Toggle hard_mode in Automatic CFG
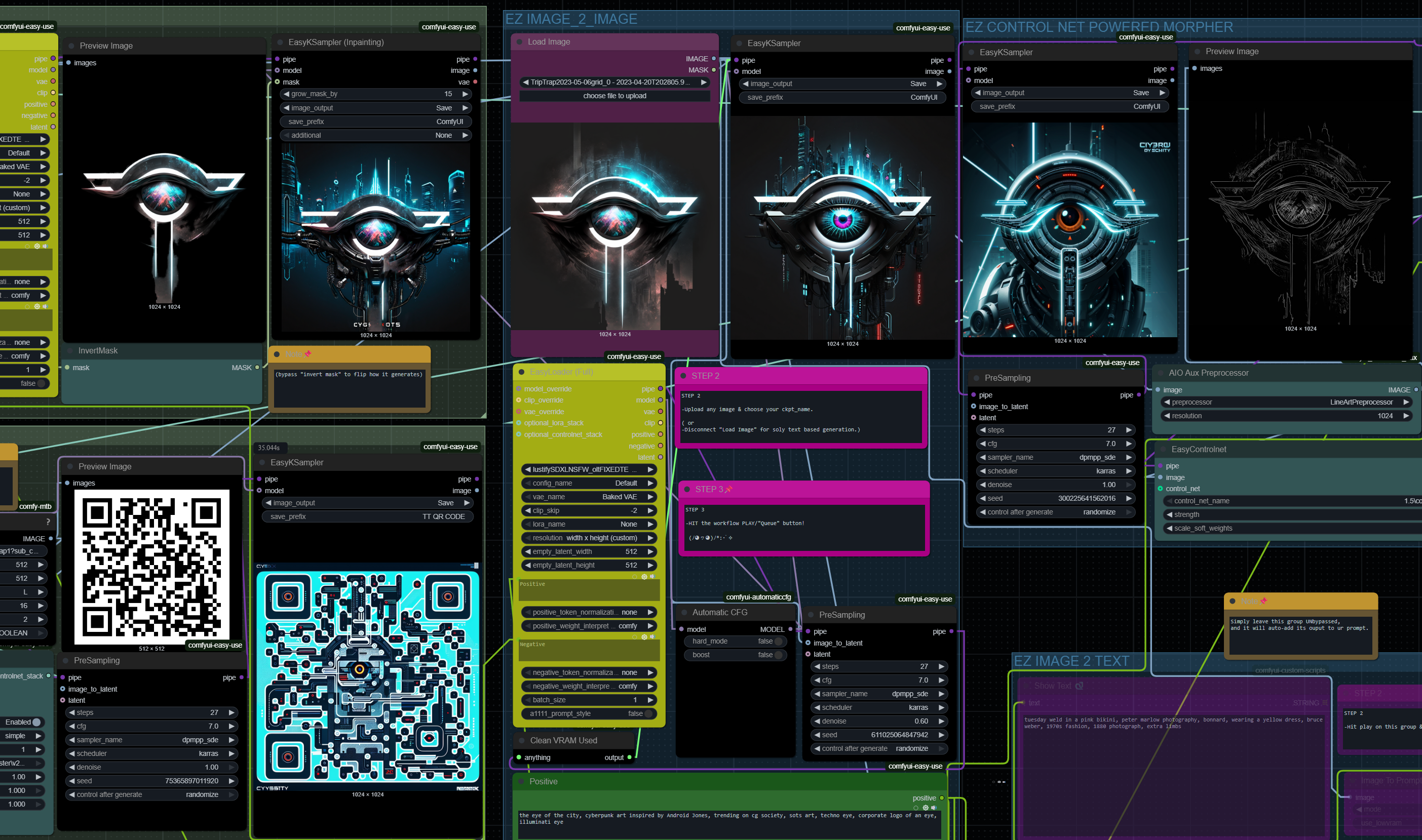The width and height of the screenshot is (1422, 840). 778,642
